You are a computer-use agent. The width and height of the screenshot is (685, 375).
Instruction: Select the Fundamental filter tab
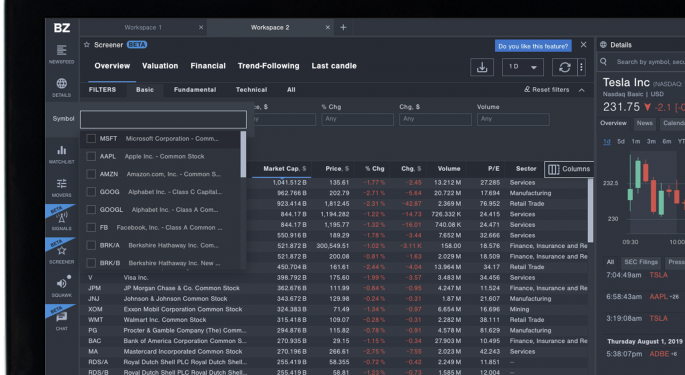[x=195, y=90]
